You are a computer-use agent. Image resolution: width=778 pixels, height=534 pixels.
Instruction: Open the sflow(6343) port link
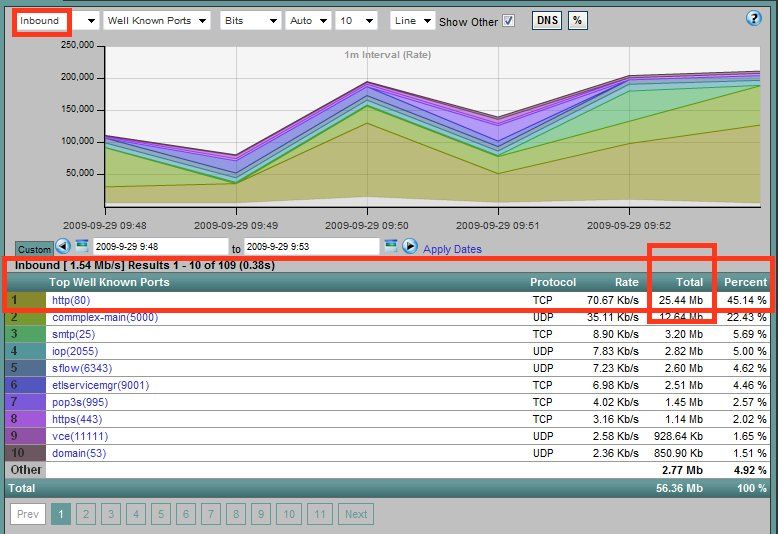[x=82, y=368]
